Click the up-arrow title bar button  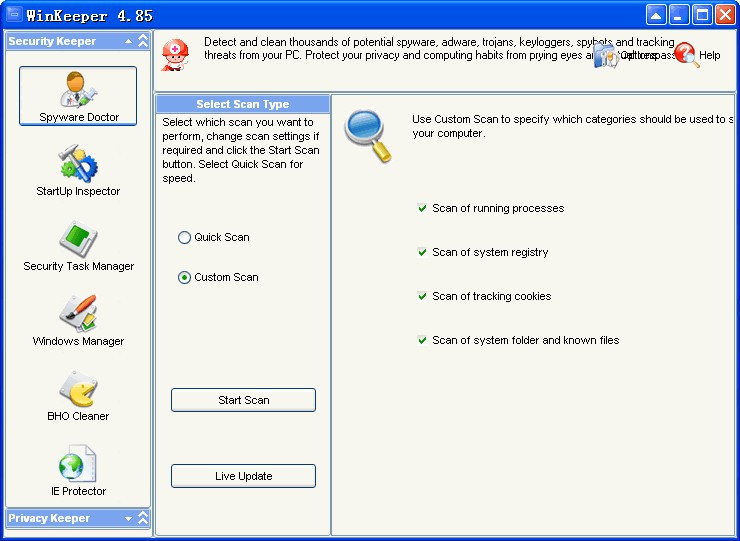click(x=656, y=15)
